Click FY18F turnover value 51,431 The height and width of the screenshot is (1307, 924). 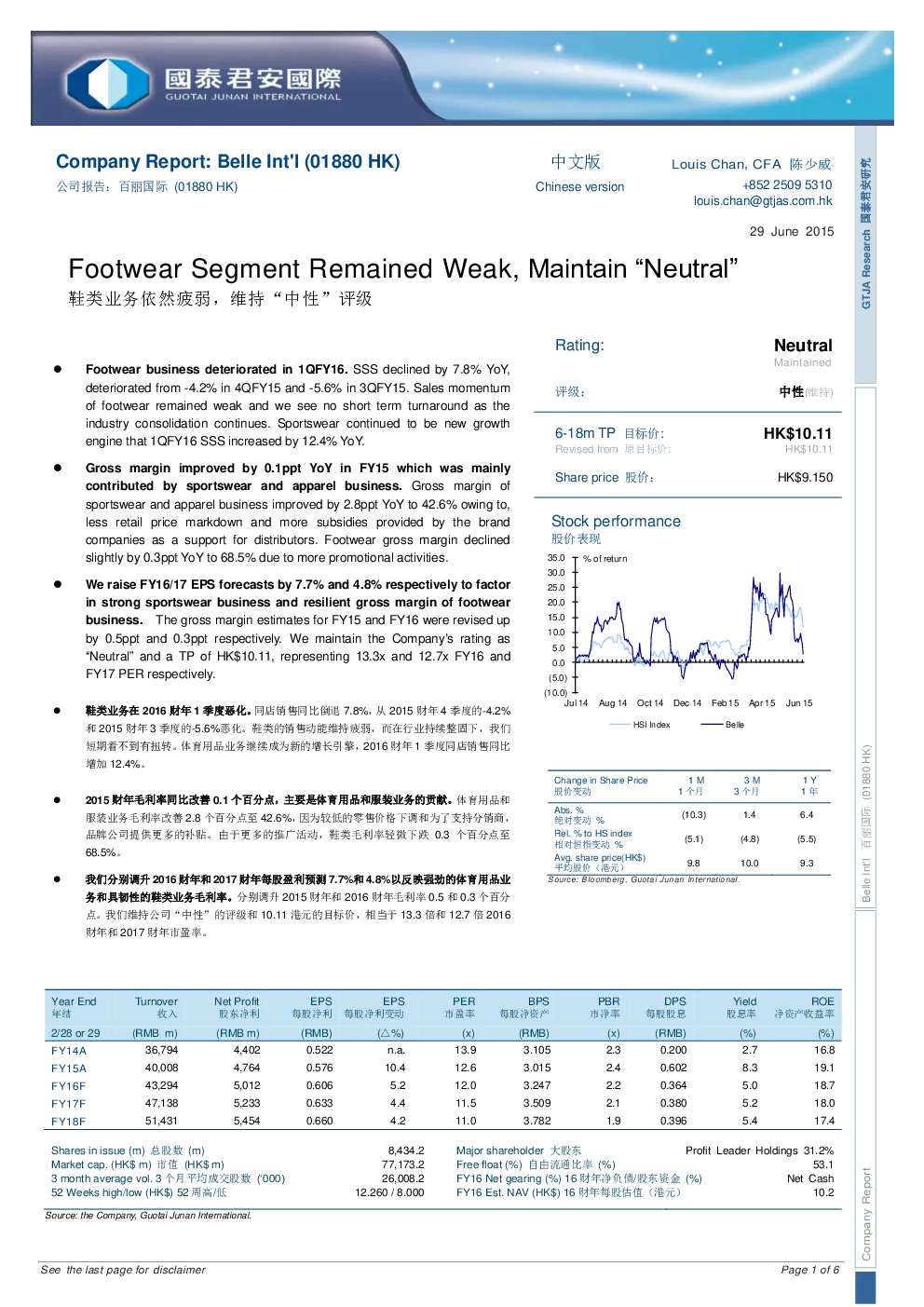tap(161, 1122)
